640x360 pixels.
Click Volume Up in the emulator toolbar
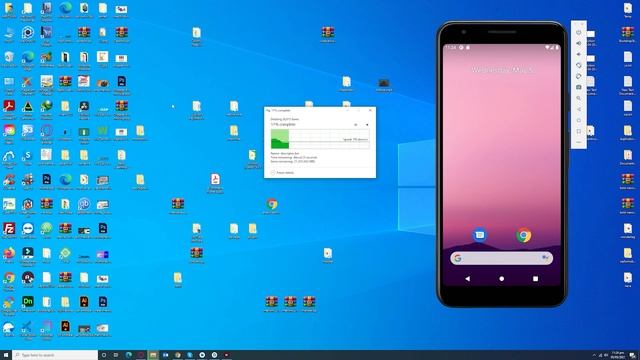pyautogui.click(x=578, y=43)
